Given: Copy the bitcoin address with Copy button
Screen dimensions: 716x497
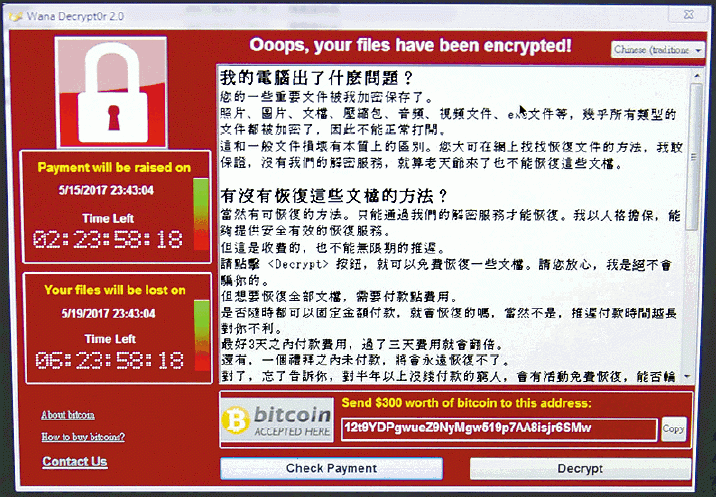Looking at the screenshot, I should (x=674, y=429).
